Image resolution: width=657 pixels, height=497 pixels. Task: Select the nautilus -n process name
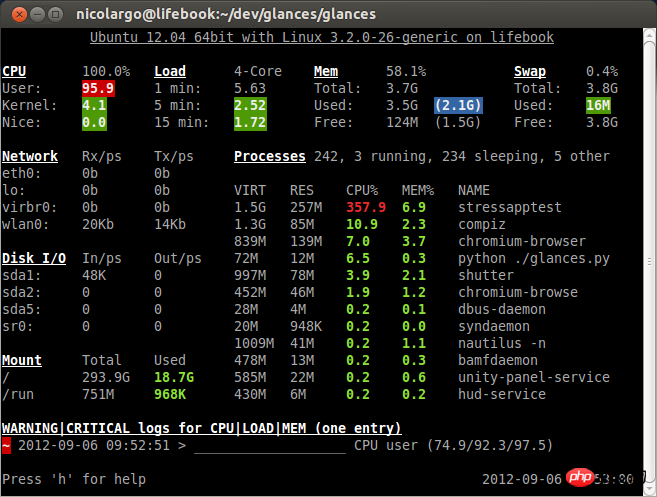click(x=502, y=343)
